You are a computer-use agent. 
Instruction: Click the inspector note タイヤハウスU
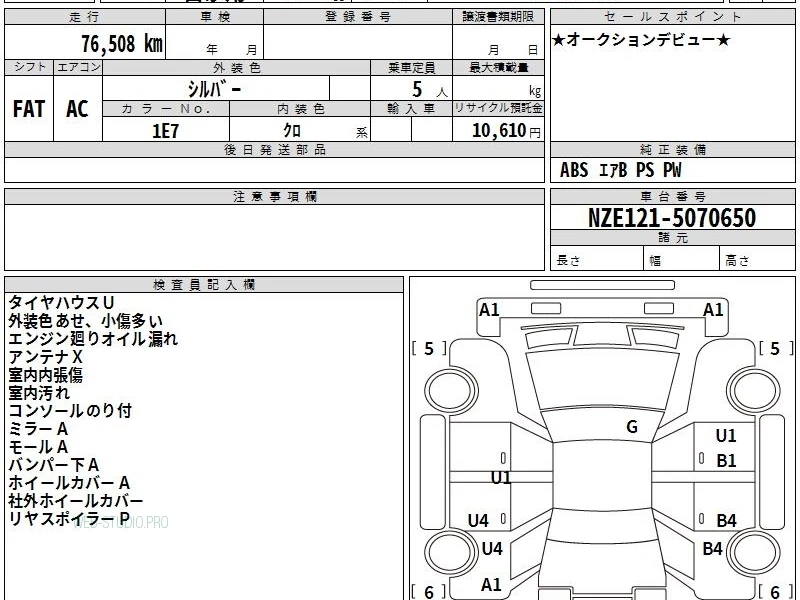pyautogui.click(x=61, y=303)
